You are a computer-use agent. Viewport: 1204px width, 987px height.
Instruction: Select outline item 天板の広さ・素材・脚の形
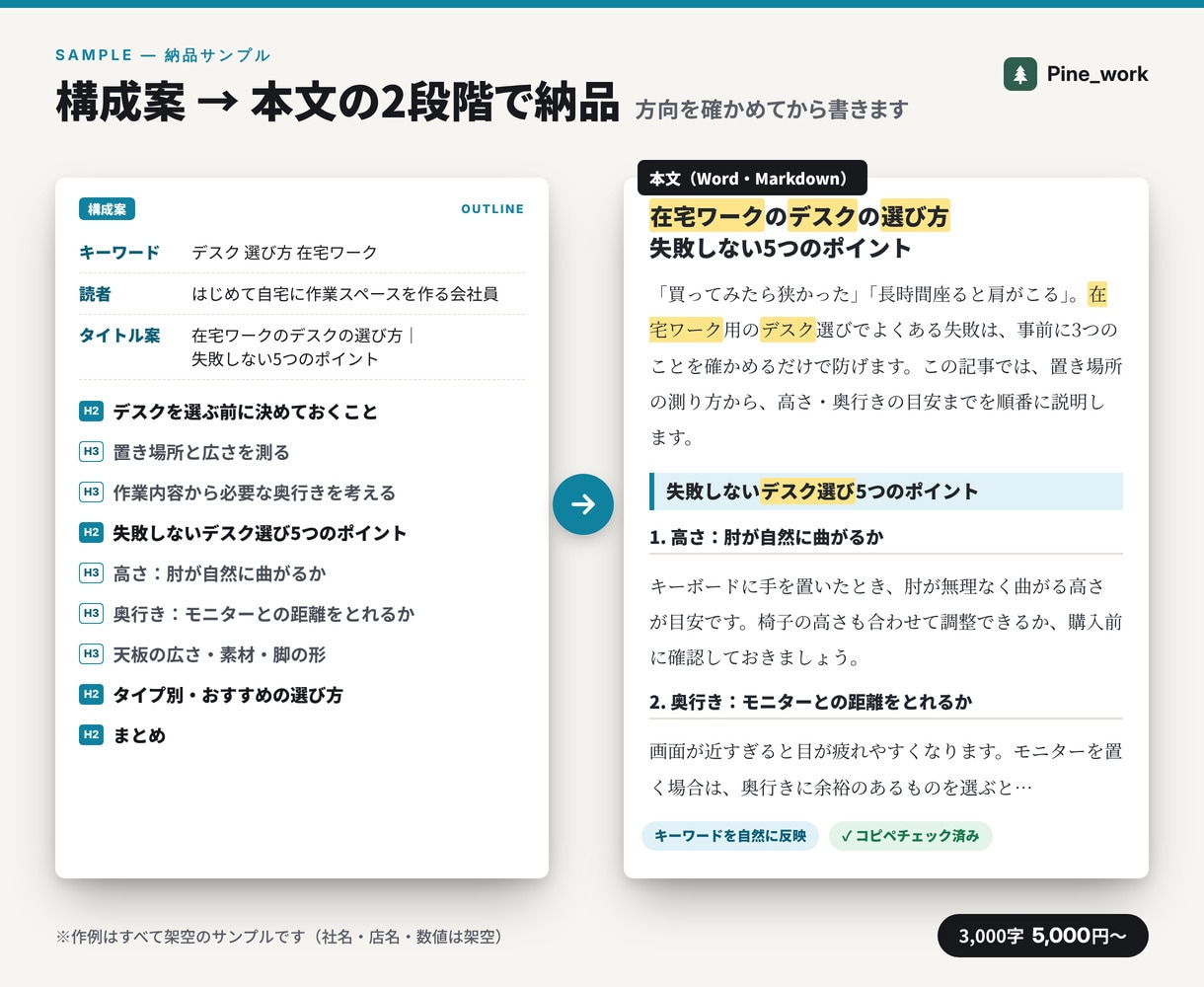click(x=219, y=654)
